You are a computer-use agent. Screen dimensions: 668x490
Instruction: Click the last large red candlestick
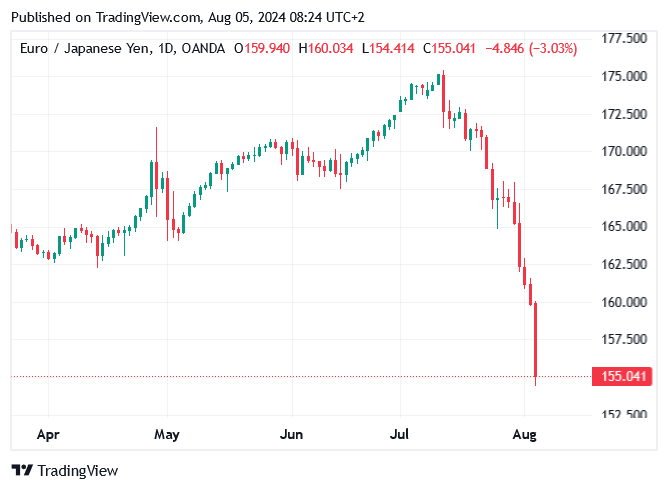pos(537,340)
